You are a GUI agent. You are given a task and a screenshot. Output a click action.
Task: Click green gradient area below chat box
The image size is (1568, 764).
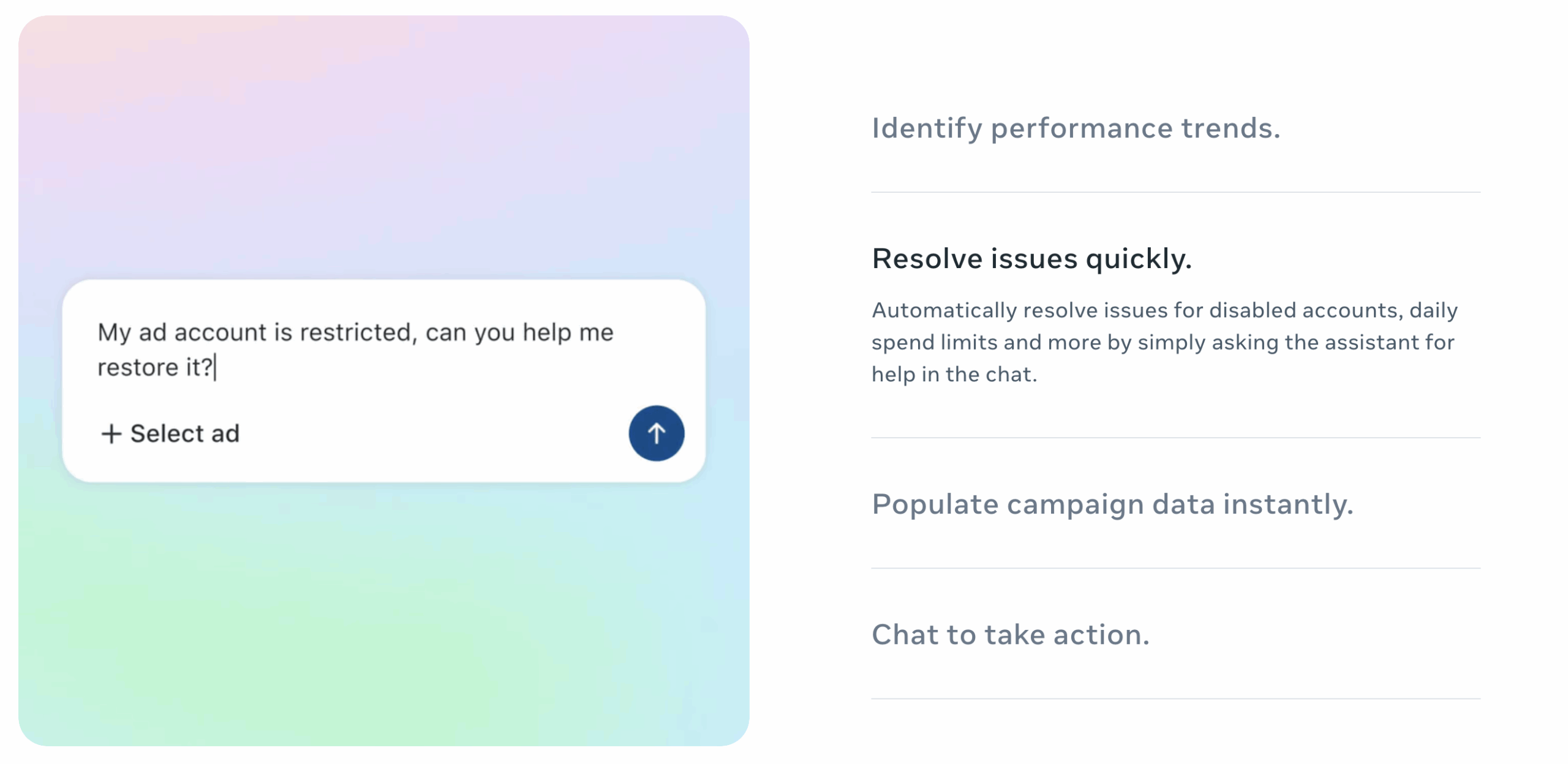pyautogui.click(x=367, y=643)
